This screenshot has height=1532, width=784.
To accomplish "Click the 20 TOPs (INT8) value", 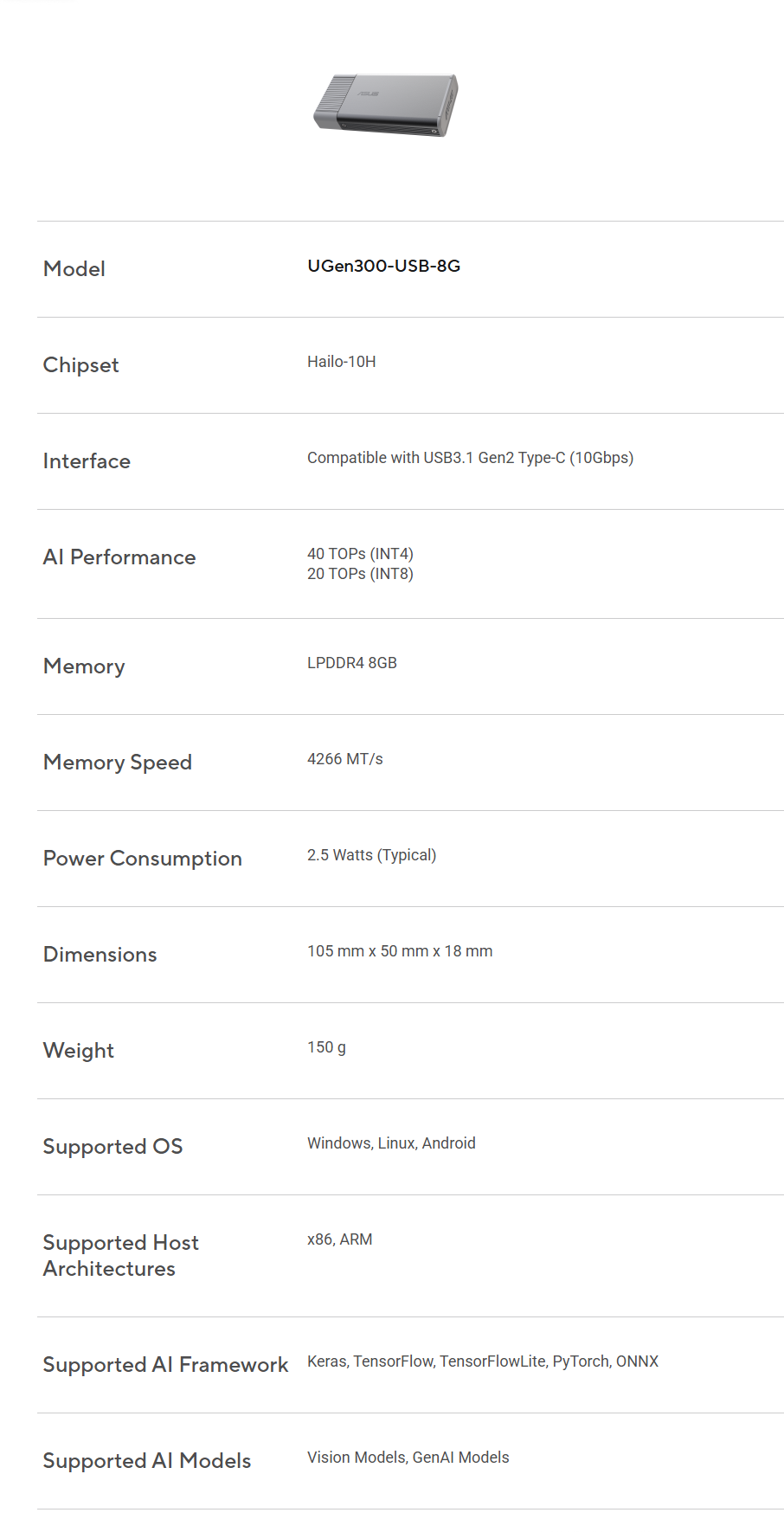I will [x=360, y=574].
